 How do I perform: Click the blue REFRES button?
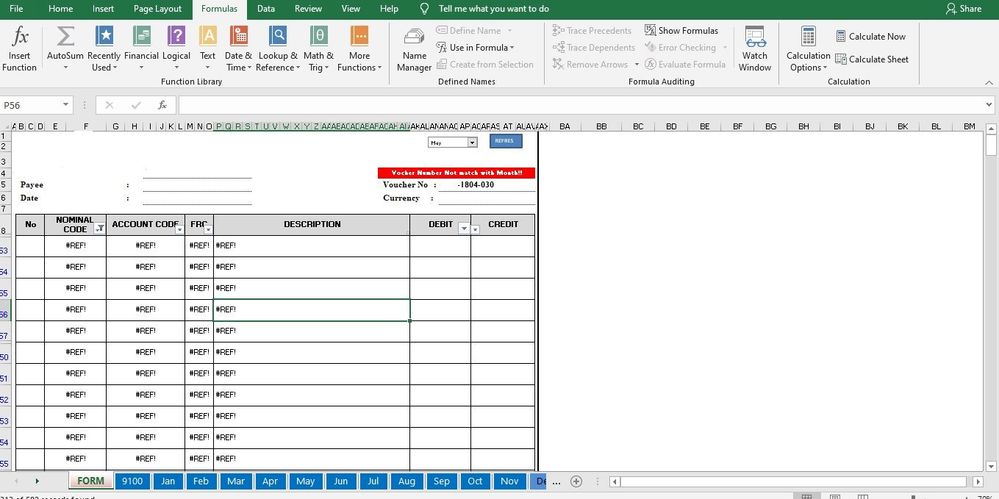[506, 141]
